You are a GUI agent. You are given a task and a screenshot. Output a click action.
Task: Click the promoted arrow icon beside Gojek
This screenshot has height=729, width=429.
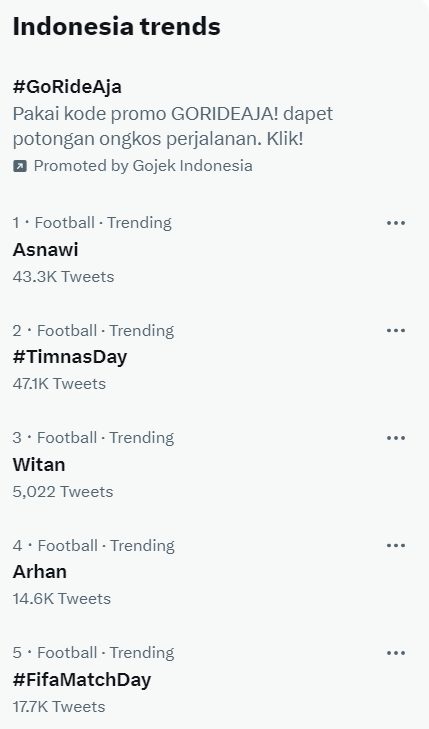20,166
